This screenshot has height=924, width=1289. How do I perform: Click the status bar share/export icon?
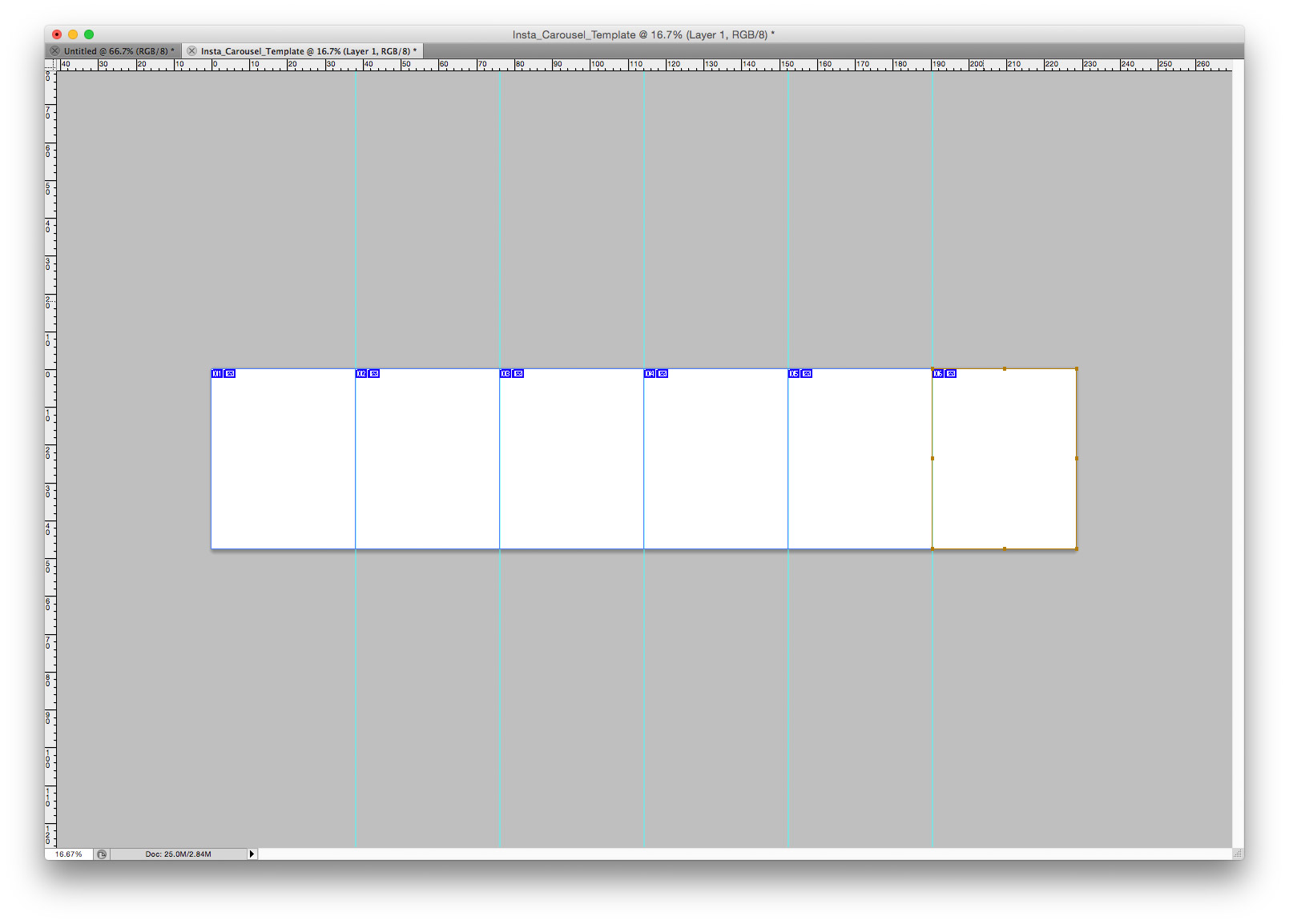click(102, 854)
